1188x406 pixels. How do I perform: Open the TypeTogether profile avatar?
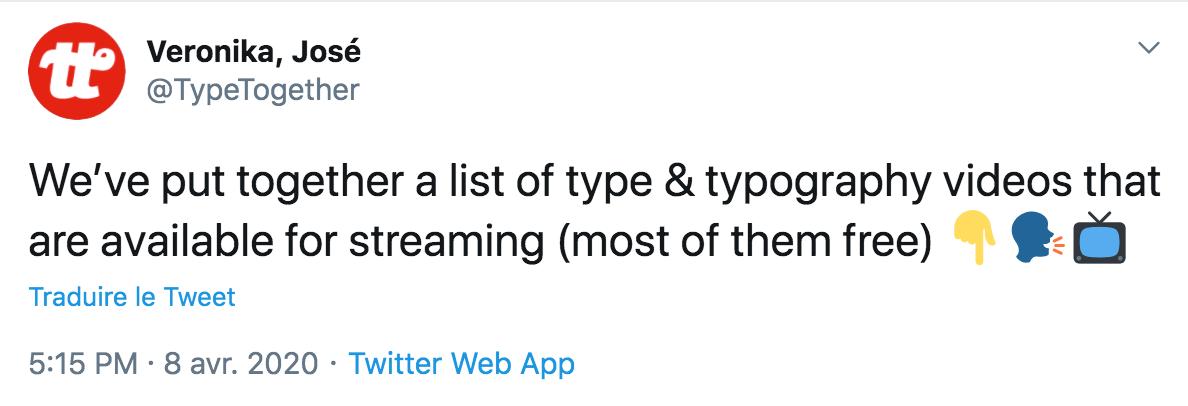[76, 71]
